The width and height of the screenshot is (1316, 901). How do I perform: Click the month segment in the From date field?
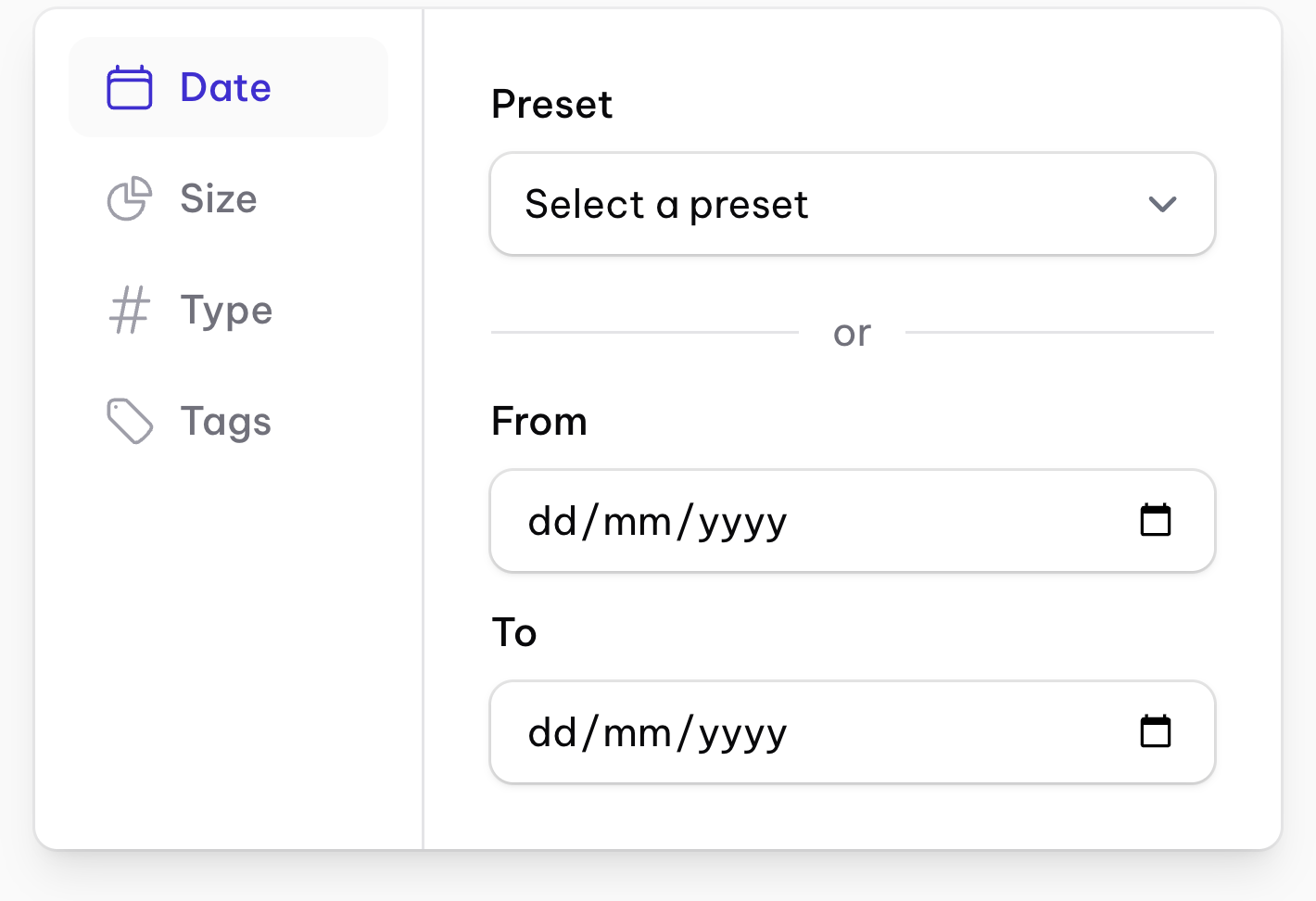coord(638,522)
